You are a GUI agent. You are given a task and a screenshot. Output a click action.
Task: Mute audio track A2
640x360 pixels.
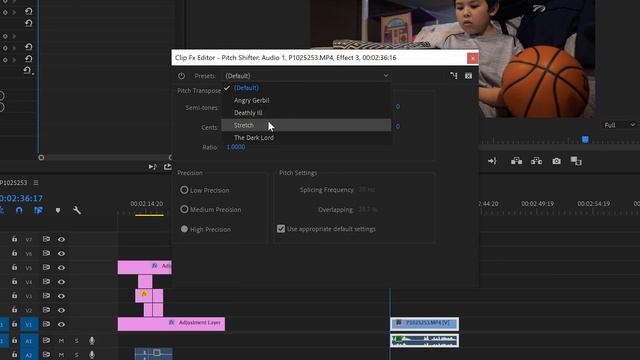(61, 355)
